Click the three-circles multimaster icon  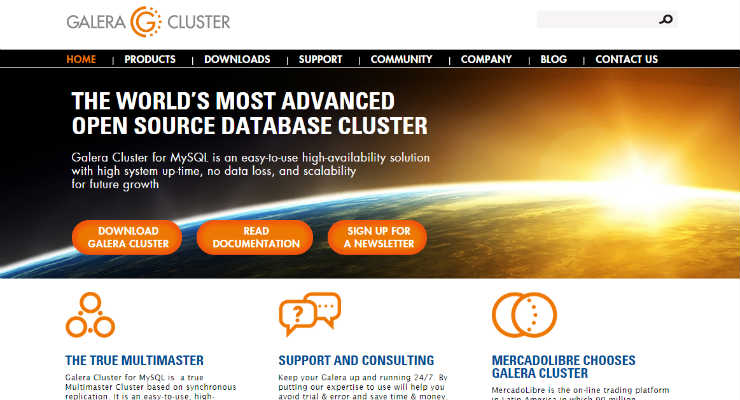pyautogui.click(x=90, y=315)
